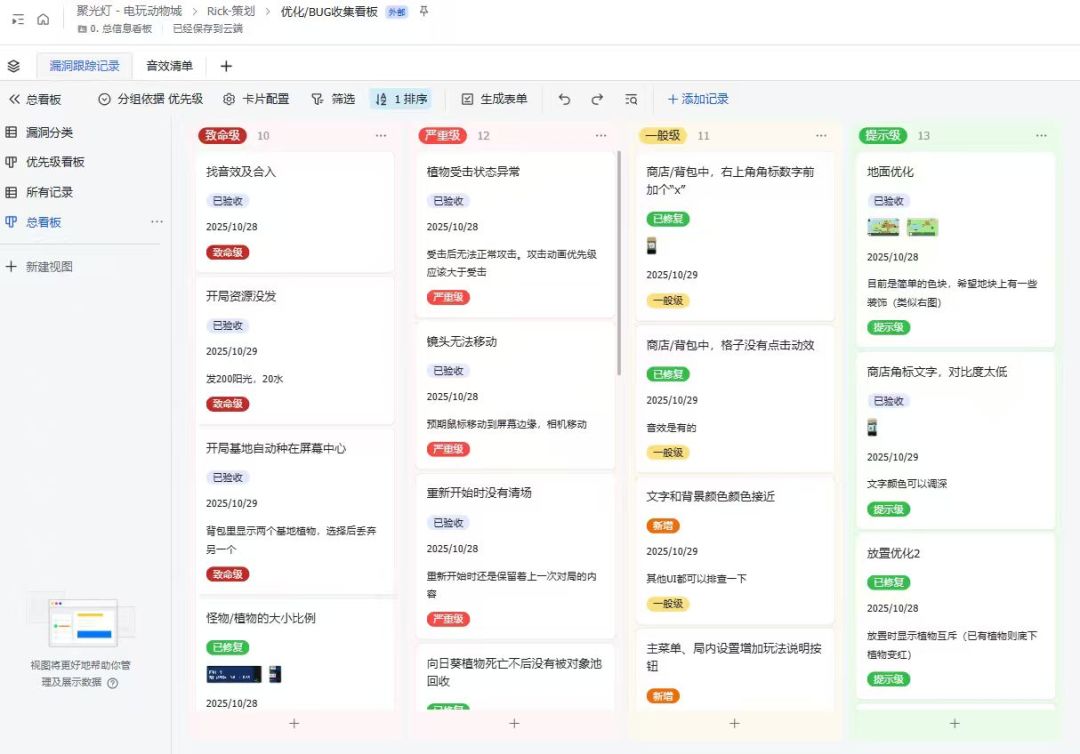Screen dimensions: 1080x754
Task: Open the 1 排序 sort settings
Action: [401, 99]
